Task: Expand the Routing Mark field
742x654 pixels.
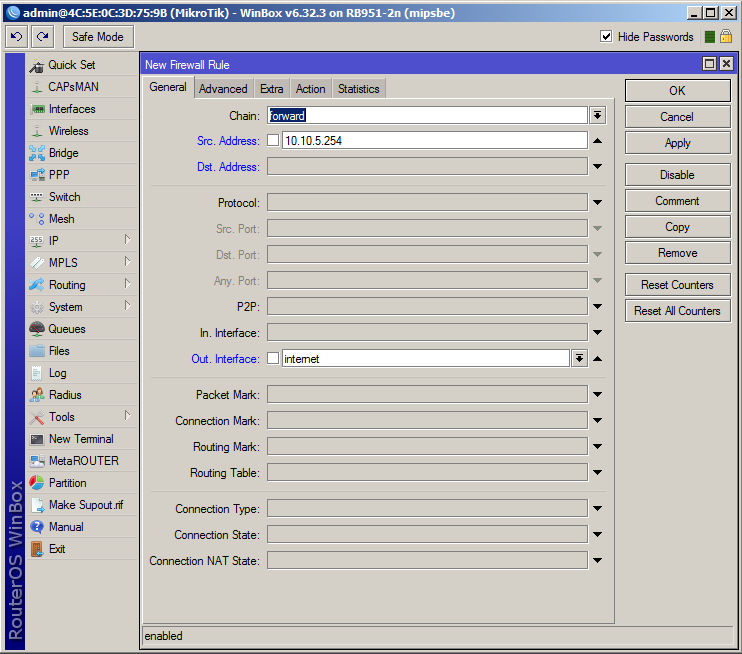Action: point(598,447)
